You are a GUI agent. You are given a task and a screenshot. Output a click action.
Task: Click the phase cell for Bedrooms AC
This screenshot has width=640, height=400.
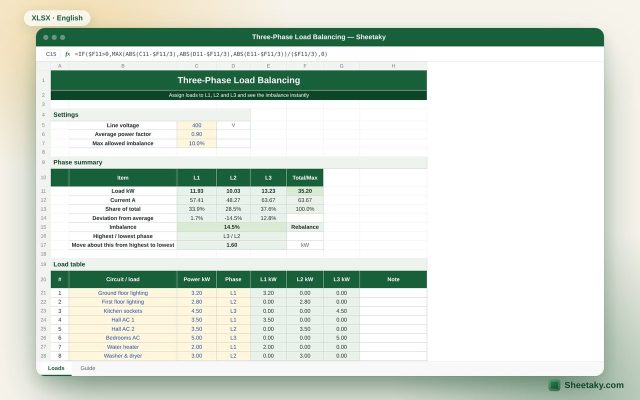233,338
